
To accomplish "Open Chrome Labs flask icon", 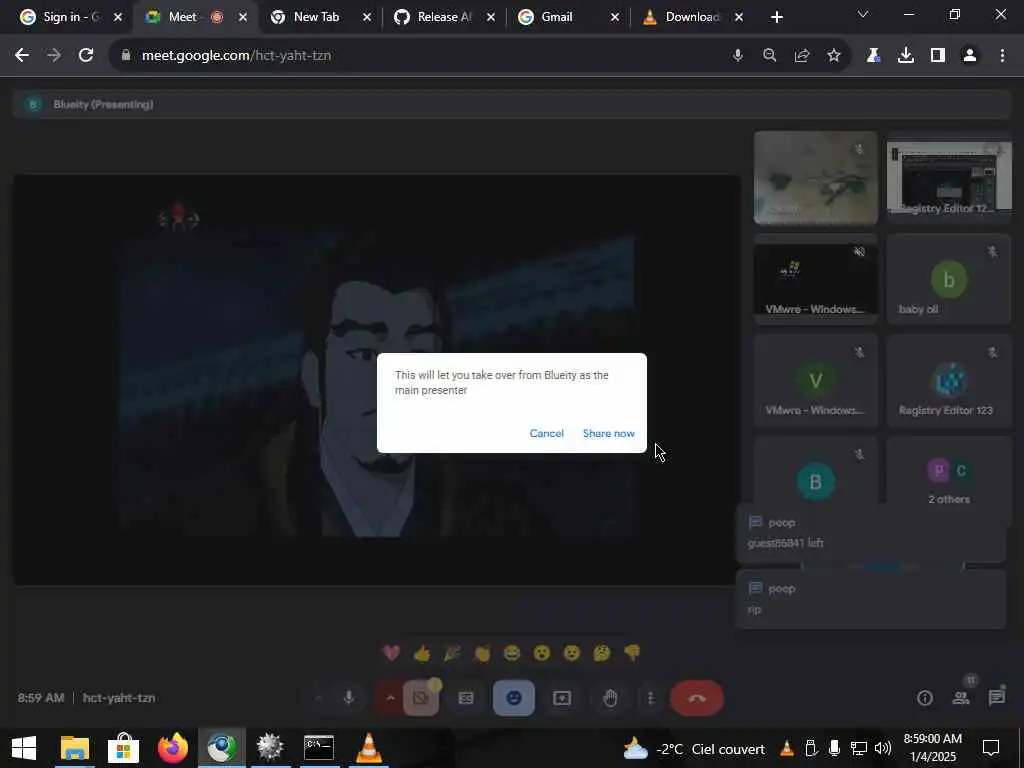I will (x=873, y=56).
